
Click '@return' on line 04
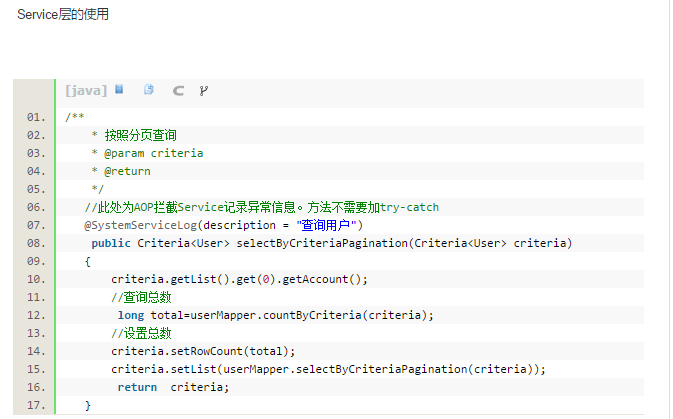[x=127, y=171]
